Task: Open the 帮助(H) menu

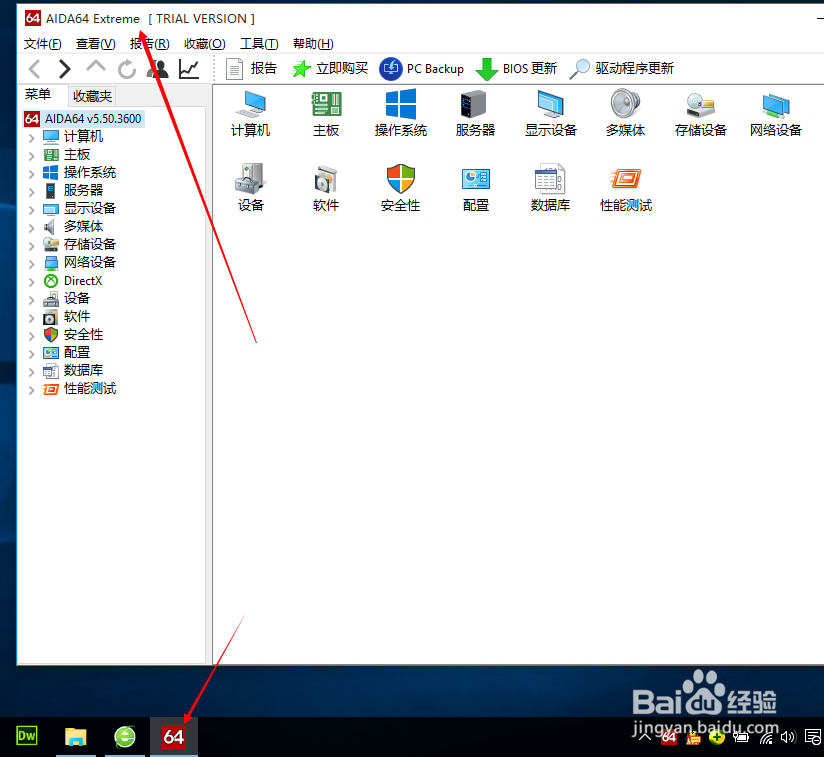Action: (x=313, y=44)
